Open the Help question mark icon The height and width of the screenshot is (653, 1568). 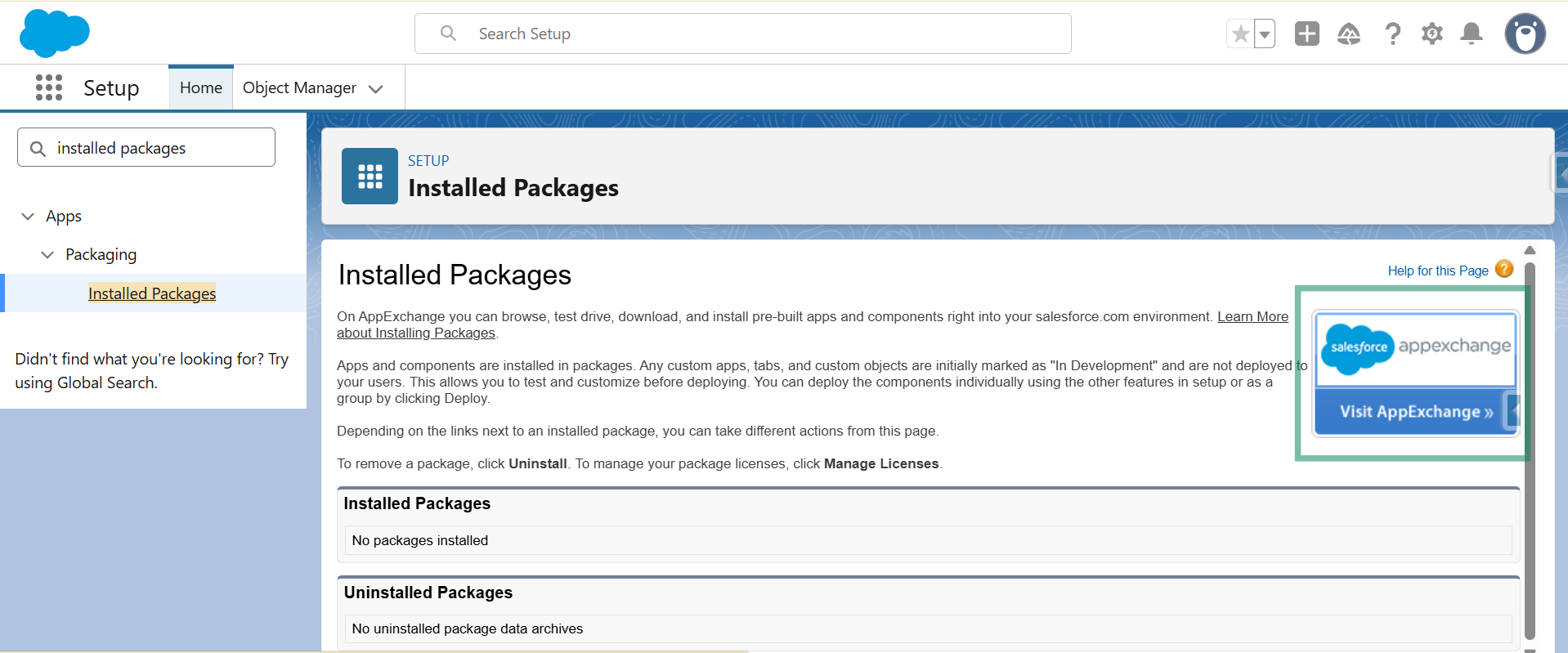pyautogui.click(x=1392, y=34)
